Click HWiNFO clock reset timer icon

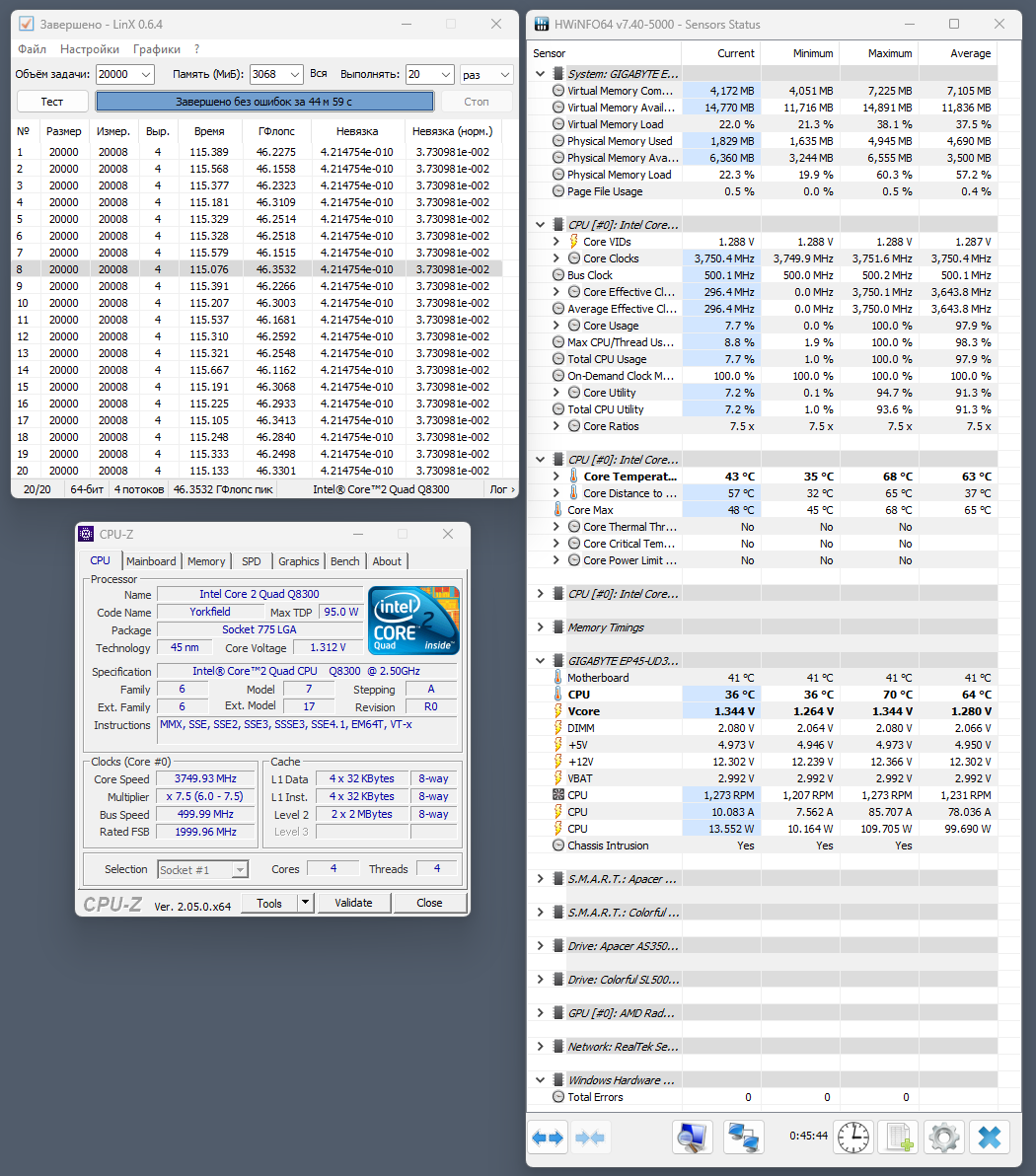852,1137
